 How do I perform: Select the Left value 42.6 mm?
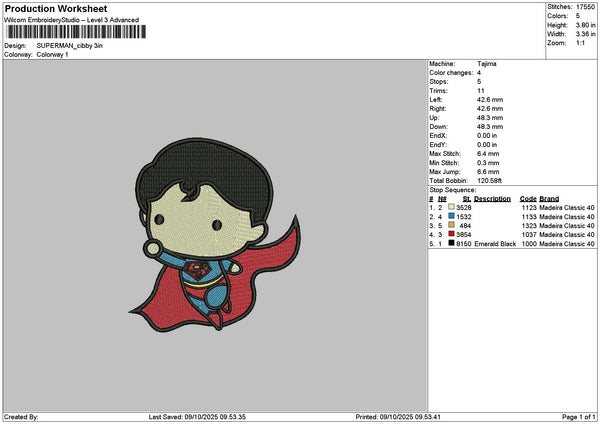pos(490,100)
